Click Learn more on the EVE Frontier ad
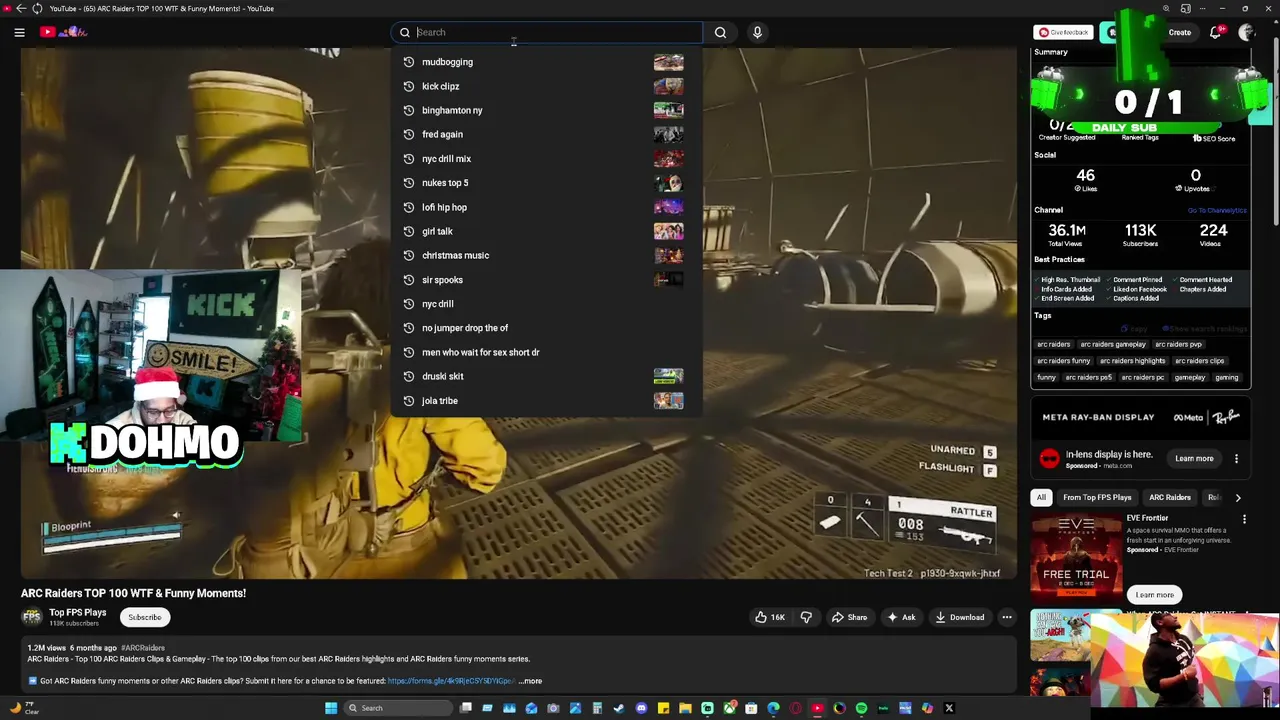 1154,595
